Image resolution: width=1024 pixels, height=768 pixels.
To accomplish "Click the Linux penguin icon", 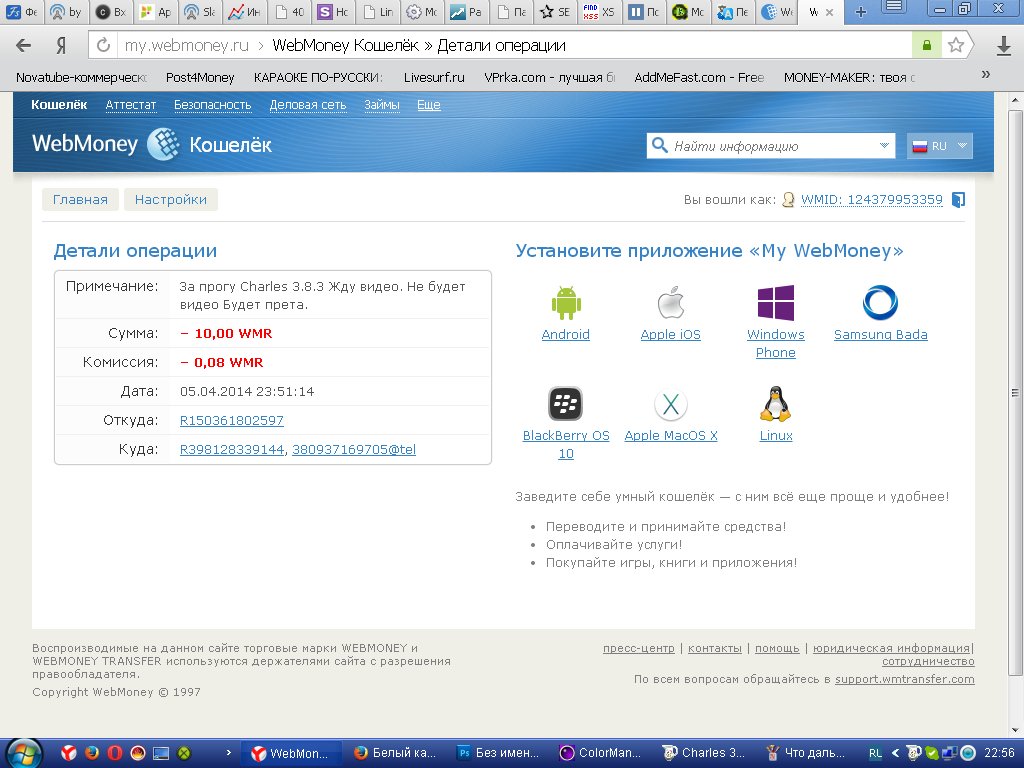I will click(x=775, y=405).
